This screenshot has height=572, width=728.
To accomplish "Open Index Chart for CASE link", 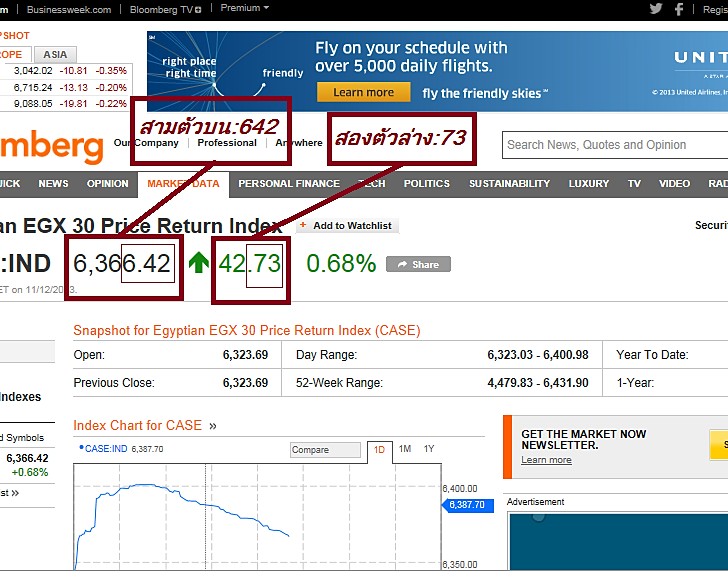I will 137,425.
